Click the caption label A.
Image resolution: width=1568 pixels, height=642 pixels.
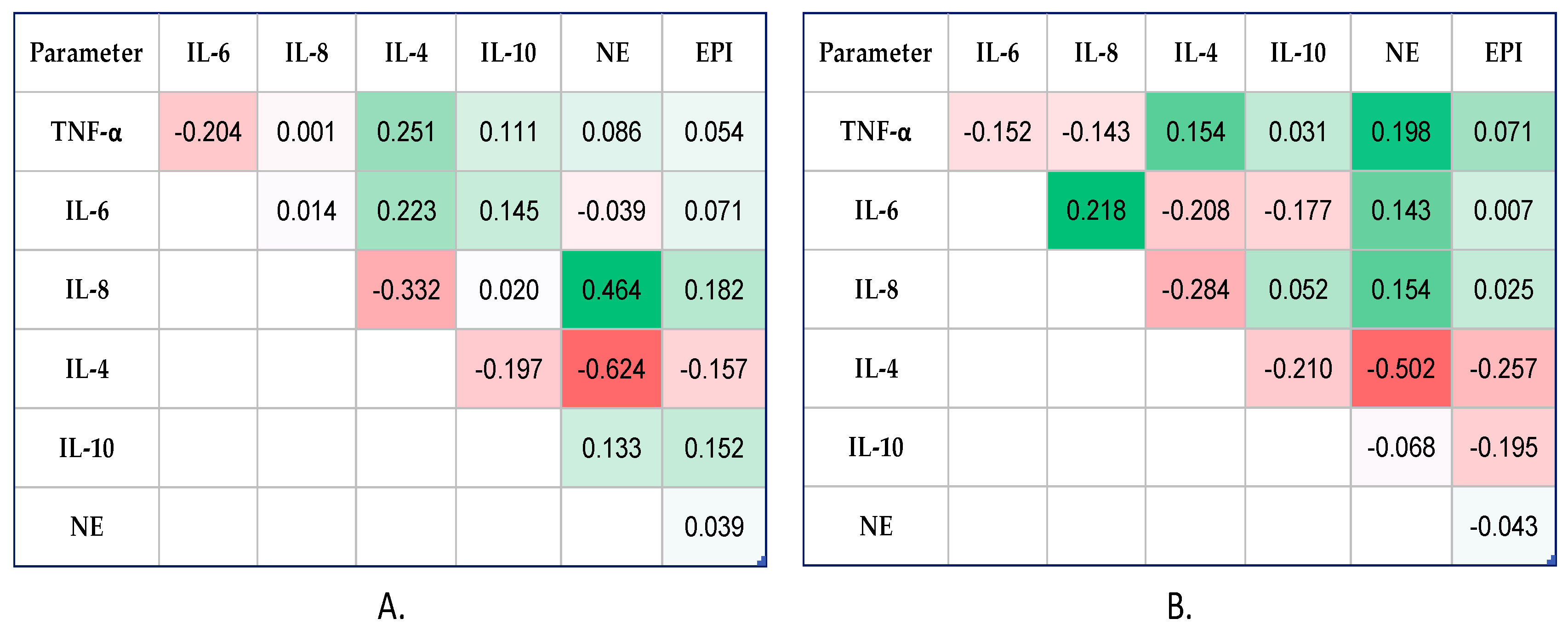(391, 608)
